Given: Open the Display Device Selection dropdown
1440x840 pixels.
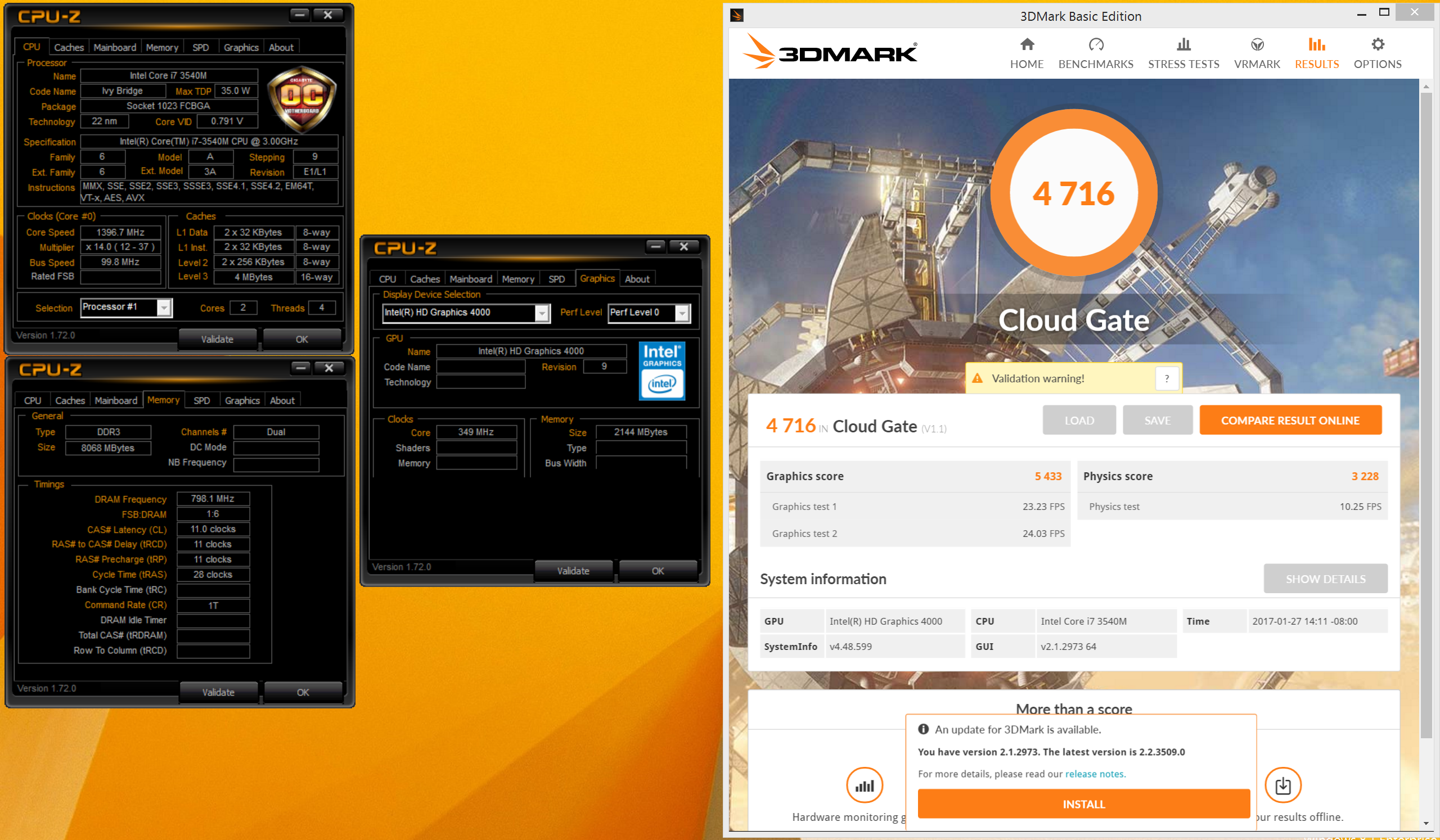Looking at the screenshot, I should [x=542, y=313].
